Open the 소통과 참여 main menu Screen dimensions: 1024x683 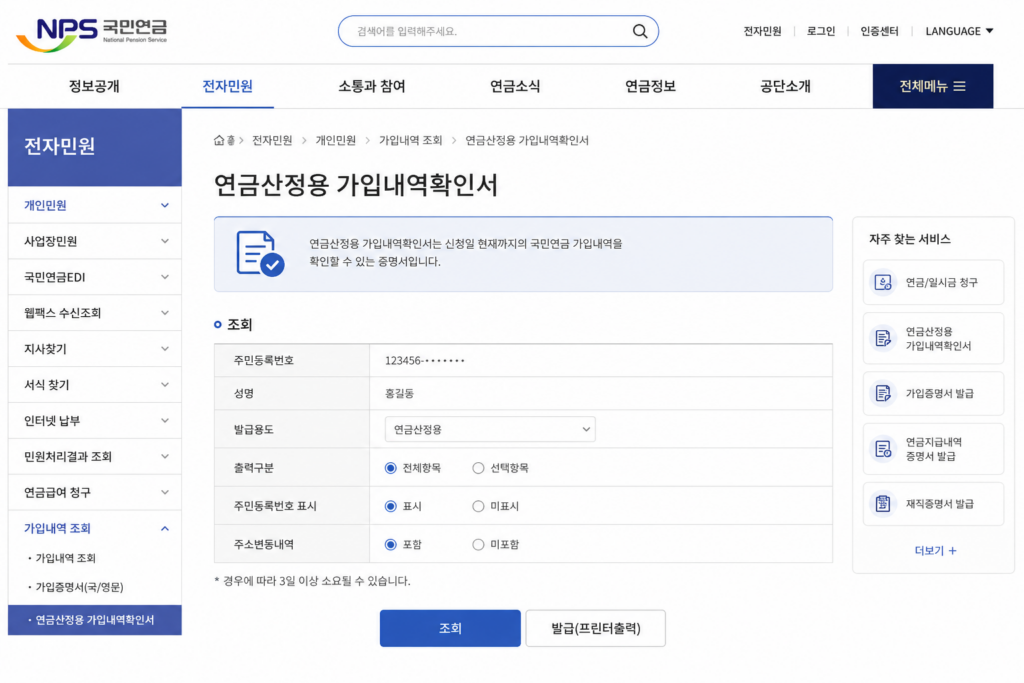point(372,86)
